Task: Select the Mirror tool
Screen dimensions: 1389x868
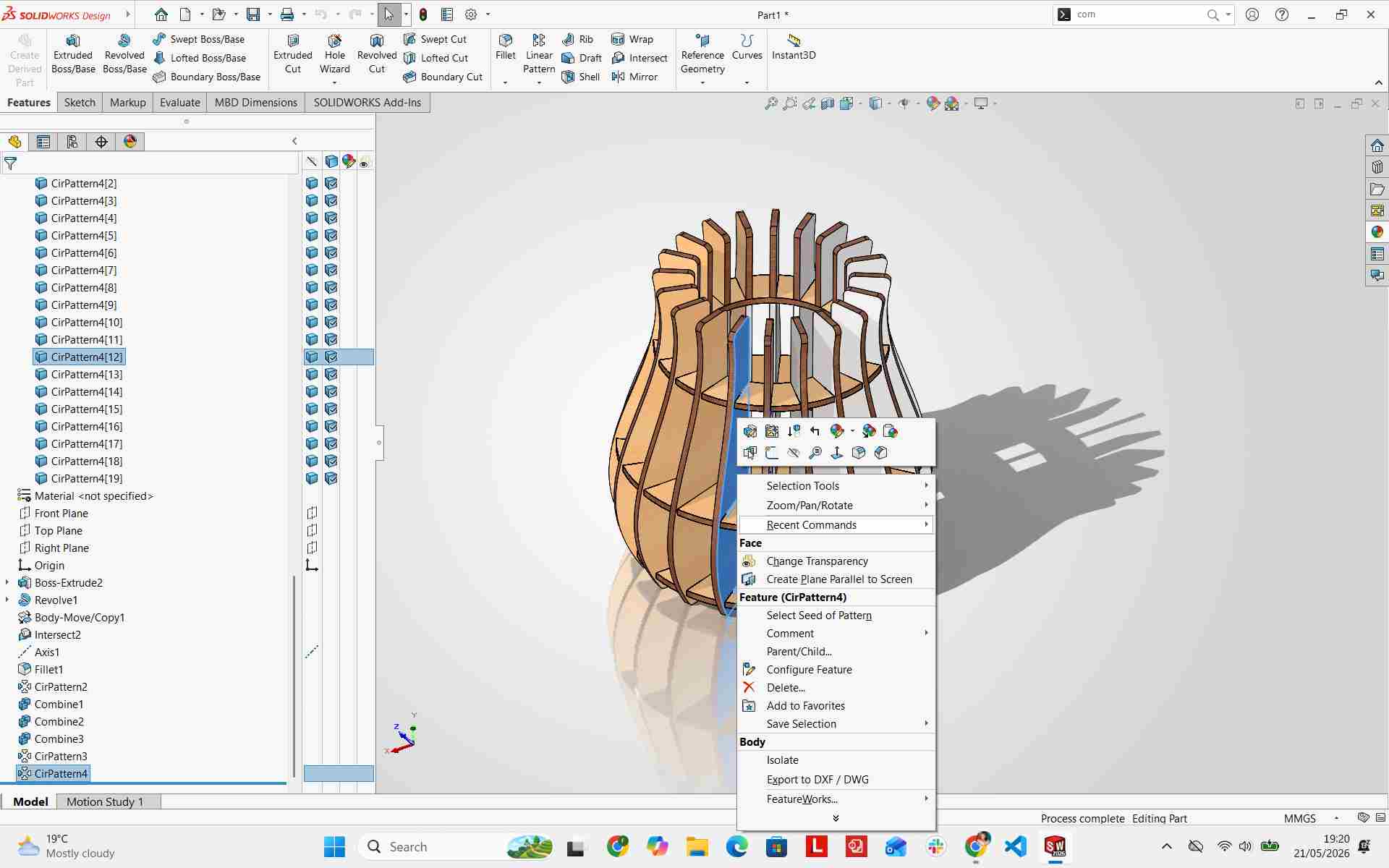Action: pyautogui.click(x=634, y=77)
